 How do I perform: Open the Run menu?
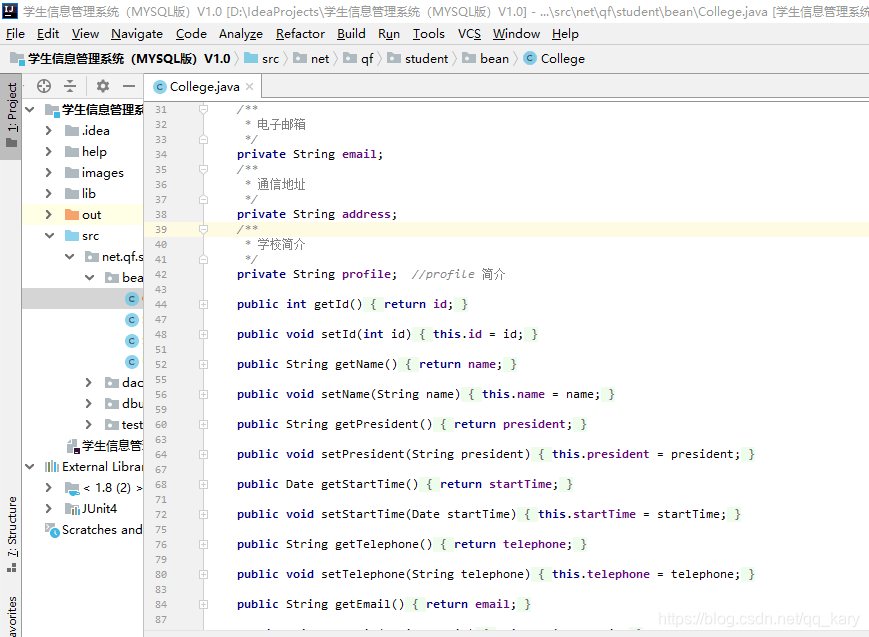pos(389,34)
